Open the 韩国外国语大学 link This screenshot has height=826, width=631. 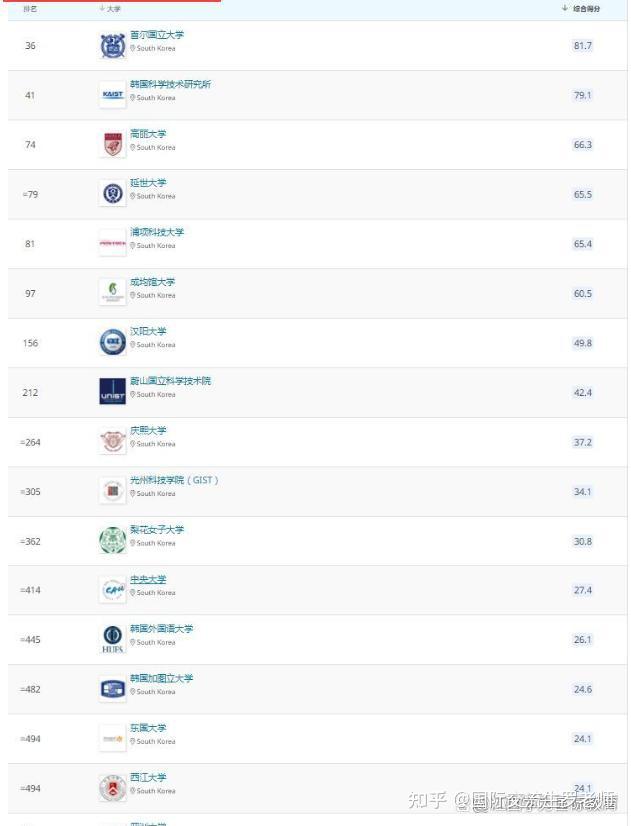click(x=161, y=629)
